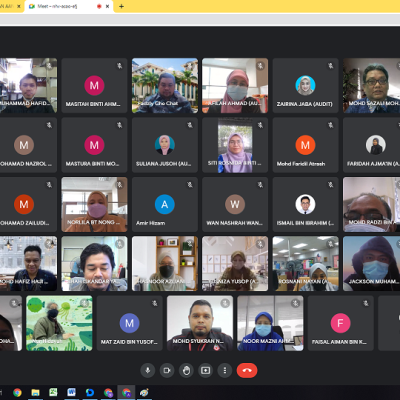Close the first browser tab on the left
The image size is (400, 400).
(x=19, y=6)
